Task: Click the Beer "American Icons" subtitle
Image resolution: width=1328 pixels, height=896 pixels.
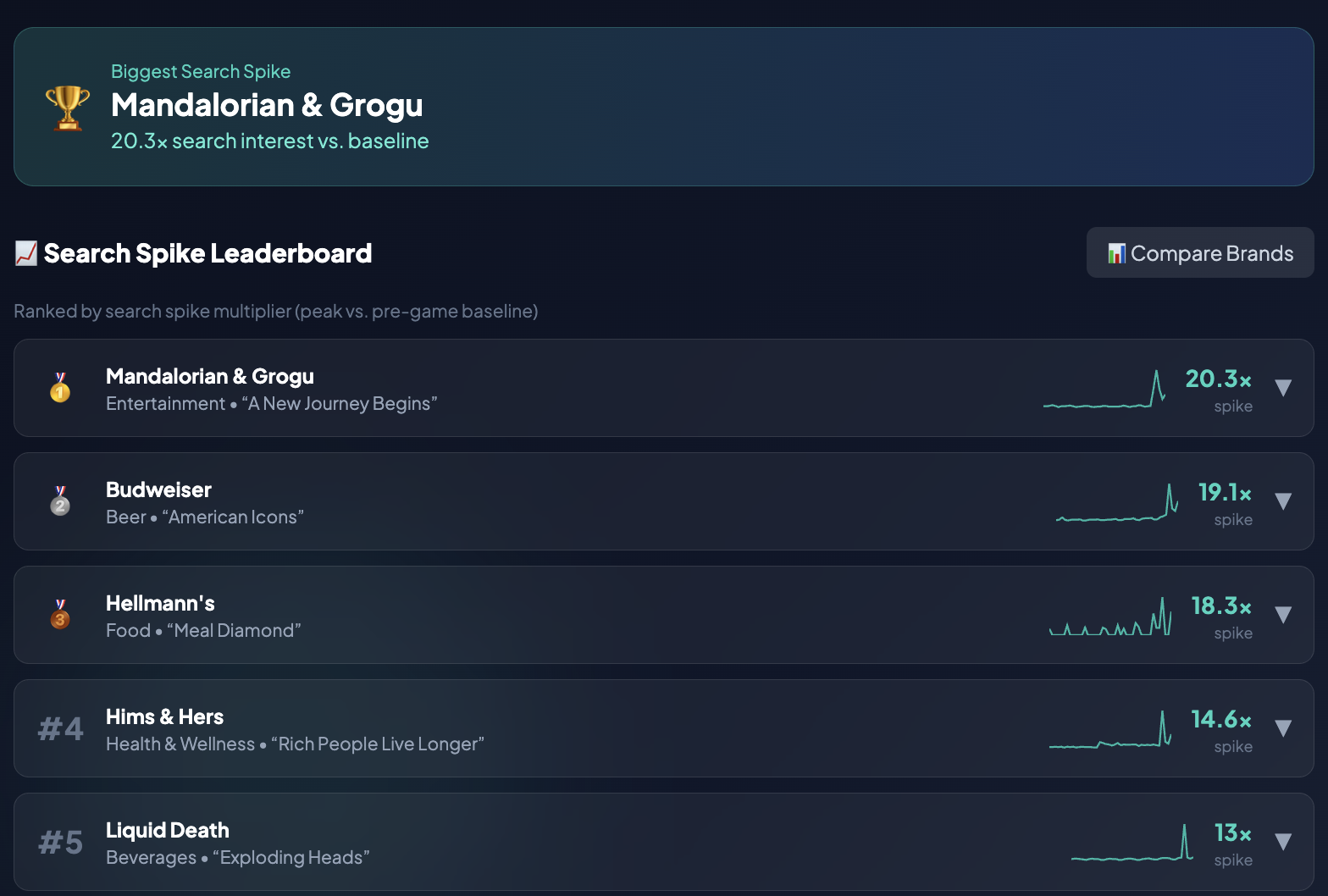Action: [205, 517]
